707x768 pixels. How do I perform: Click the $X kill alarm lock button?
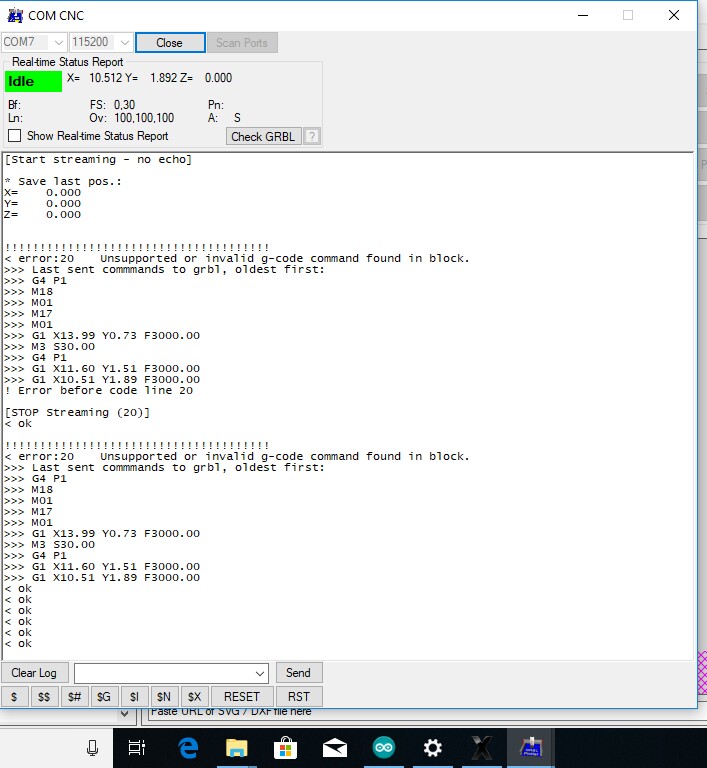[x=195, y=696]
